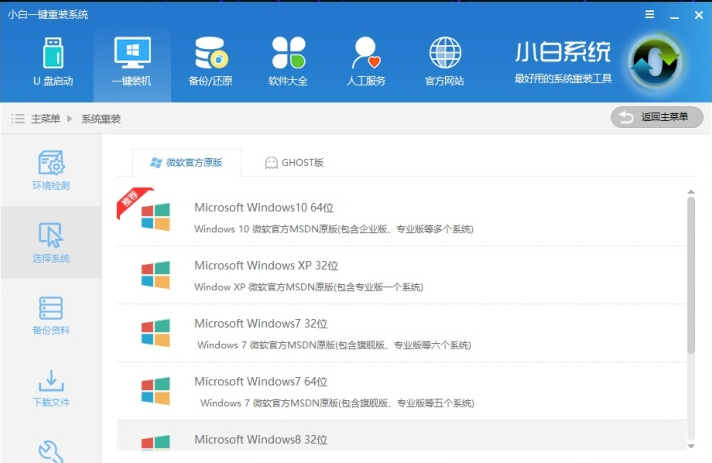
Task: Go to the 备份资料 step
Action: 51,315
